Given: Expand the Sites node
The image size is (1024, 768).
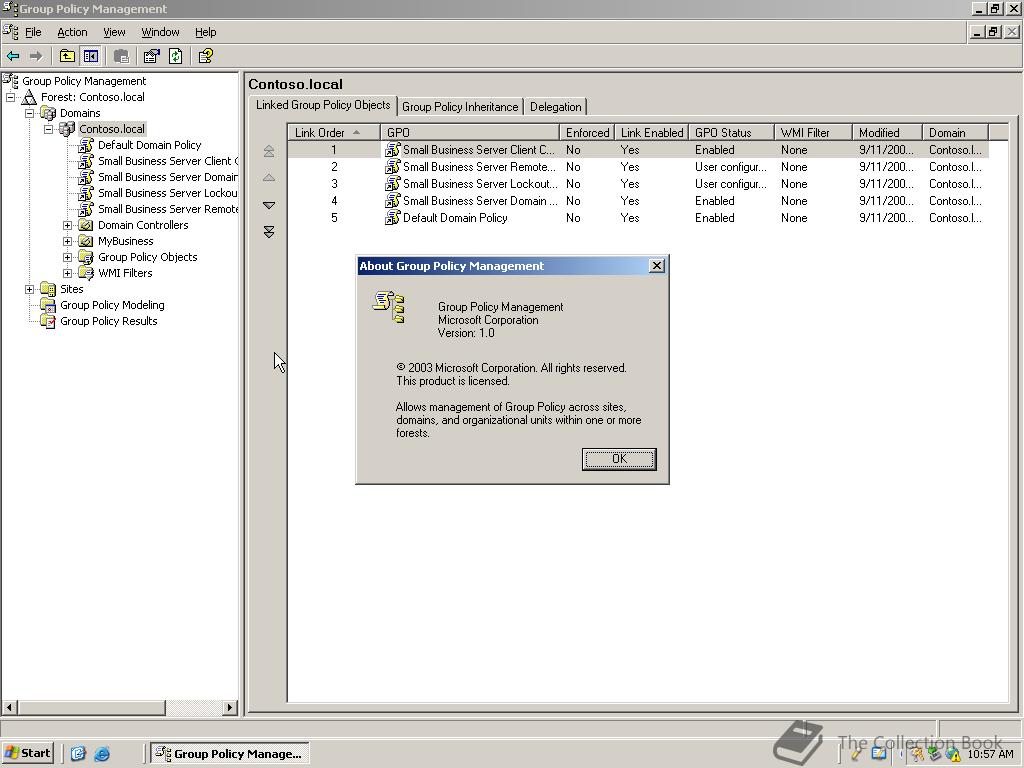Looking at the screenshot, I should tap(29, 289).
